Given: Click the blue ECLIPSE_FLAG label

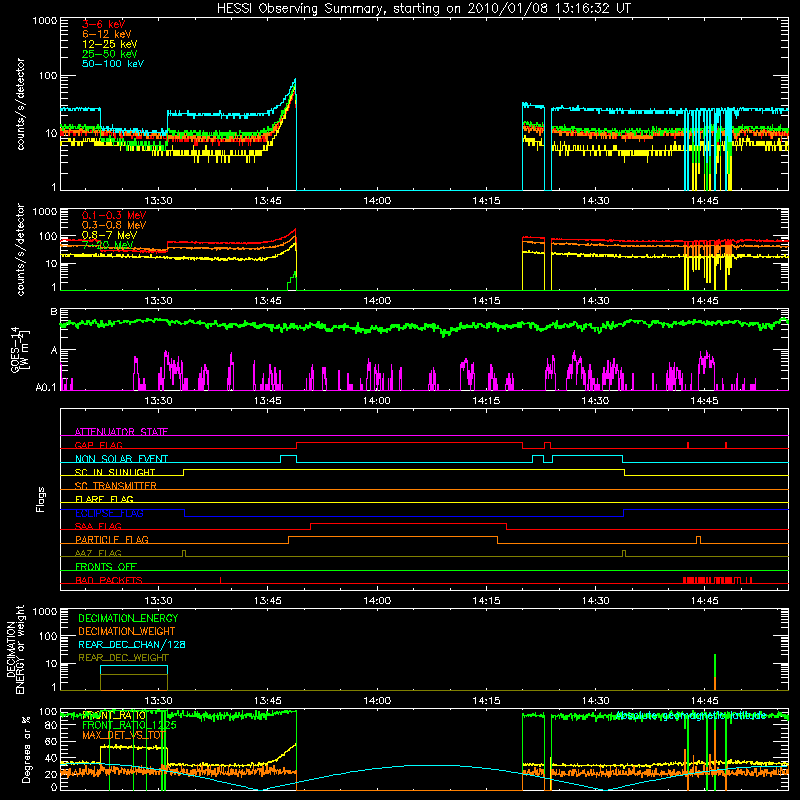Looking at the screenshot, I should pos(109,513).
